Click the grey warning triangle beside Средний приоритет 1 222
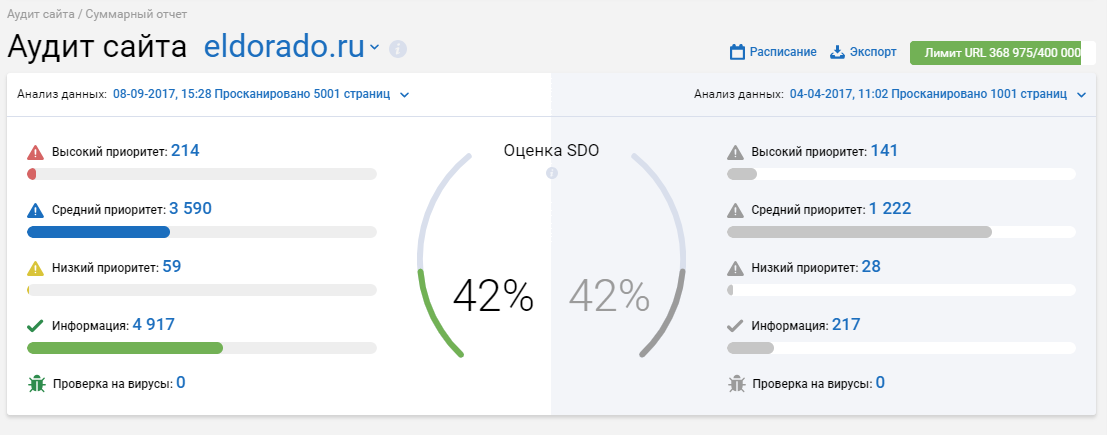Viewport: 1107px width, 435px height. [736, 210]
